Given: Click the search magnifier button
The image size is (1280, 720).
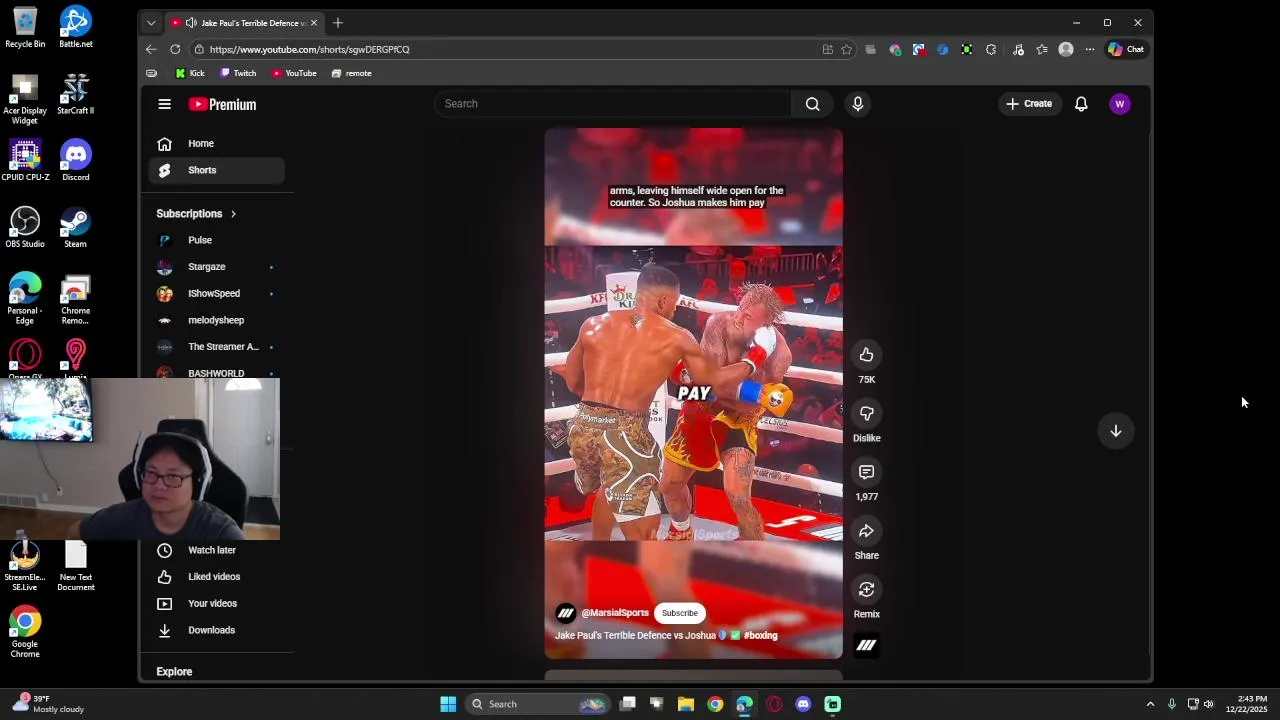Looking at the screenshot, I should coord(812,104).
